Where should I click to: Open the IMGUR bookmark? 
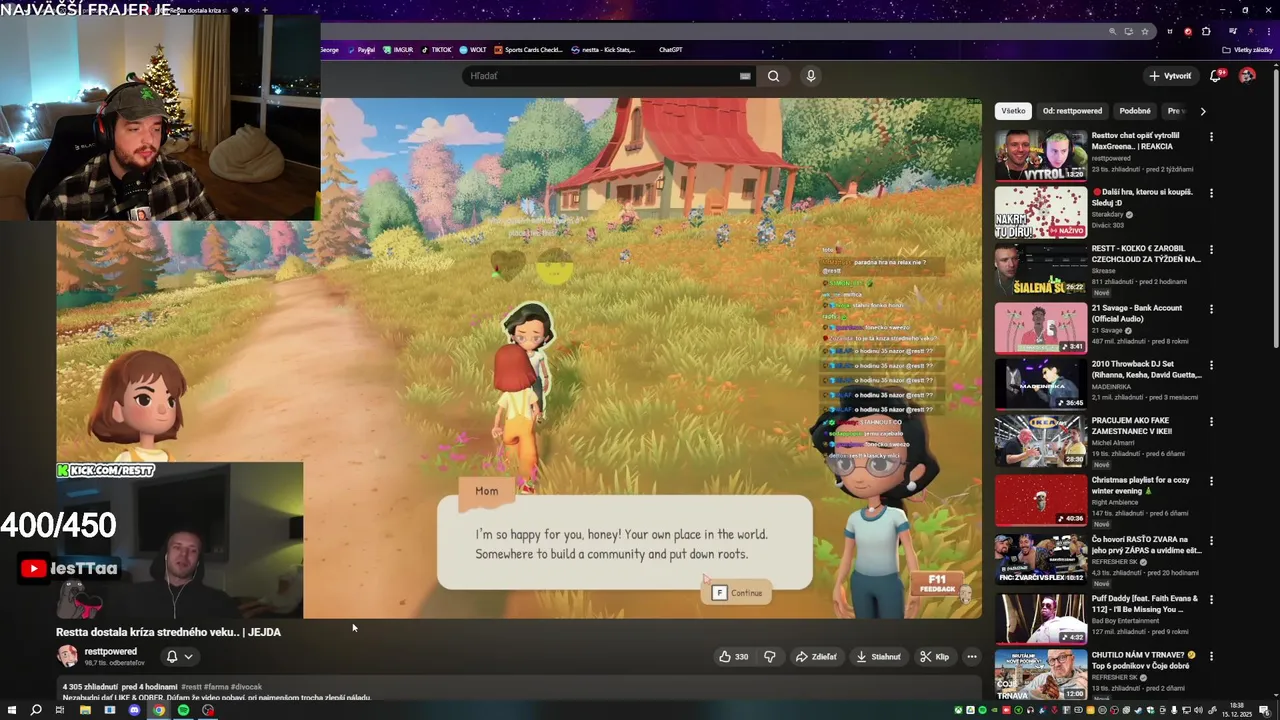pos(398,49)
